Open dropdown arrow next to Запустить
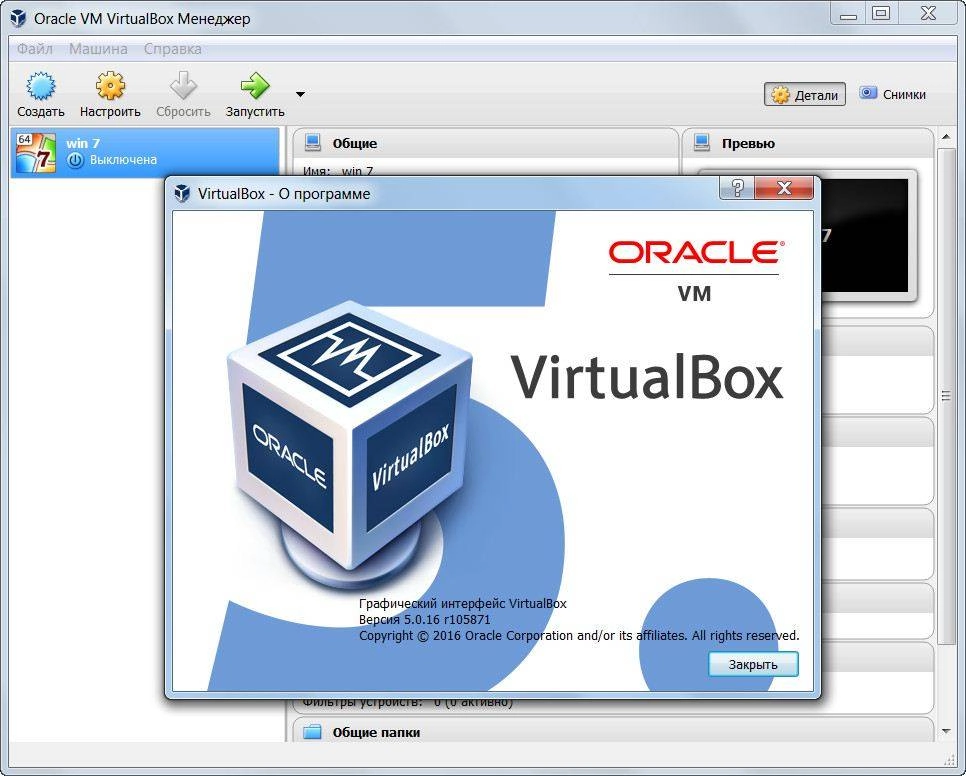 tap(300, 94)
